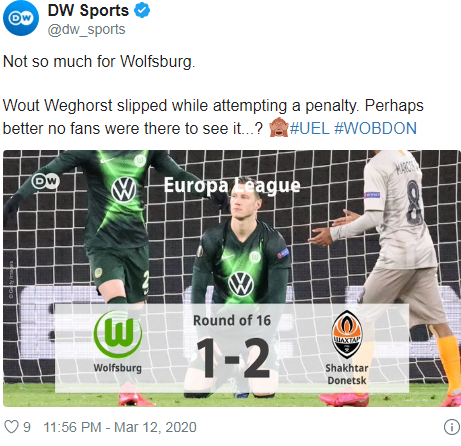Click the blue verified badge
The image size is (461, 446).
pyautogui.click(x=142, y=11)
